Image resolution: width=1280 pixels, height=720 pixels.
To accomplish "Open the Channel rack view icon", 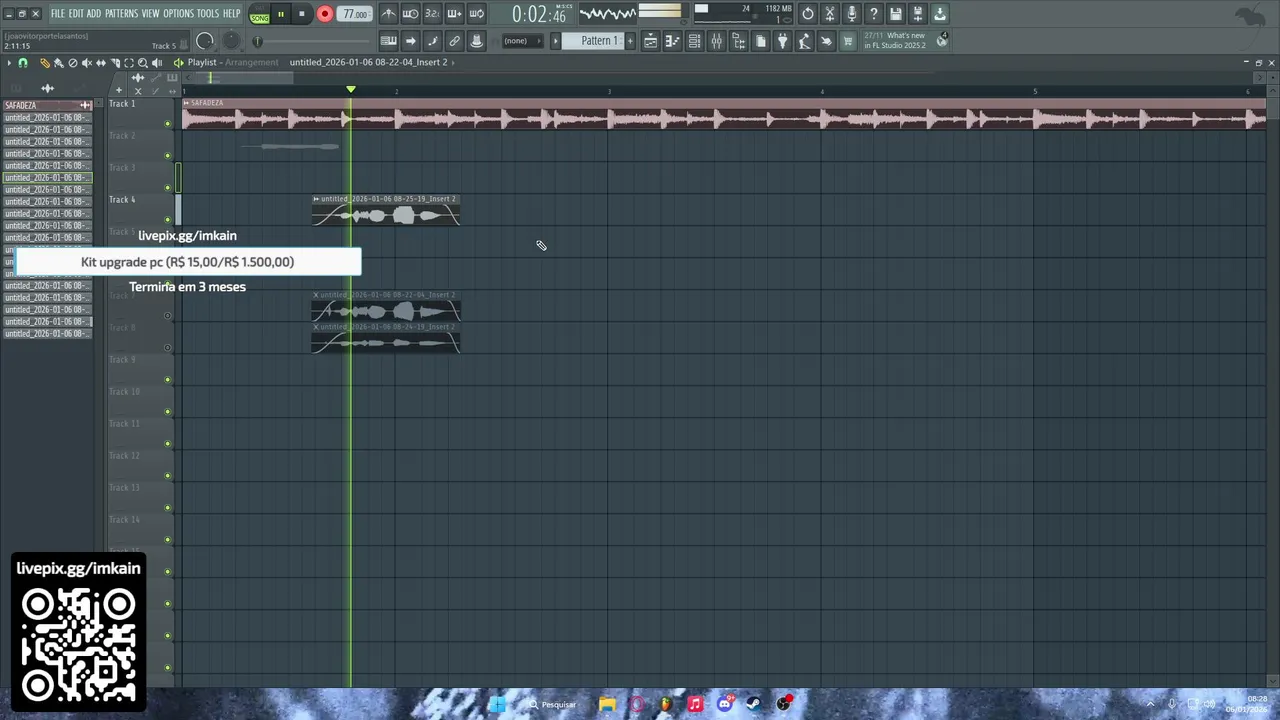I will 694,41.
